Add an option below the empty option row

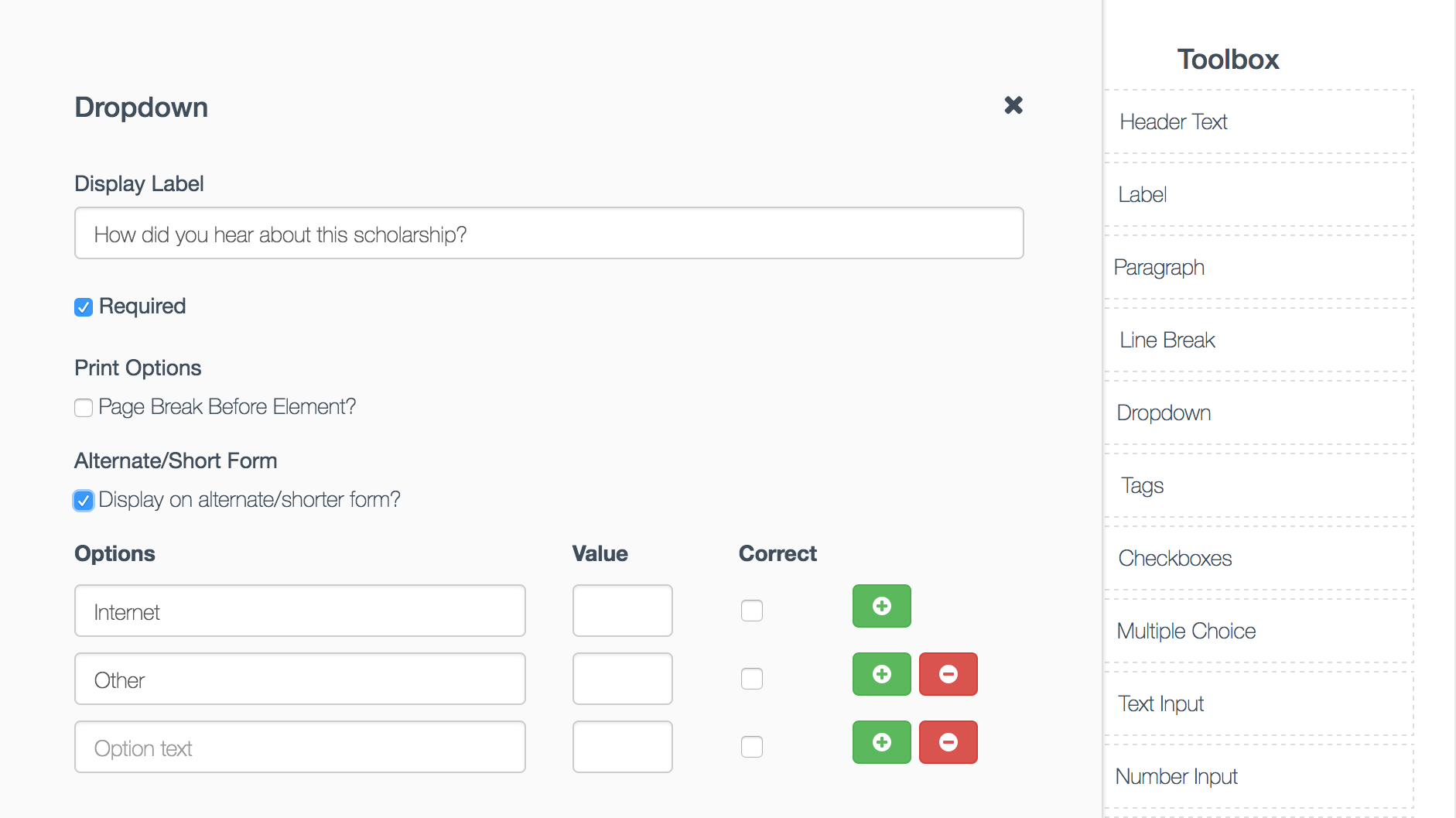[x=881, y=742]
